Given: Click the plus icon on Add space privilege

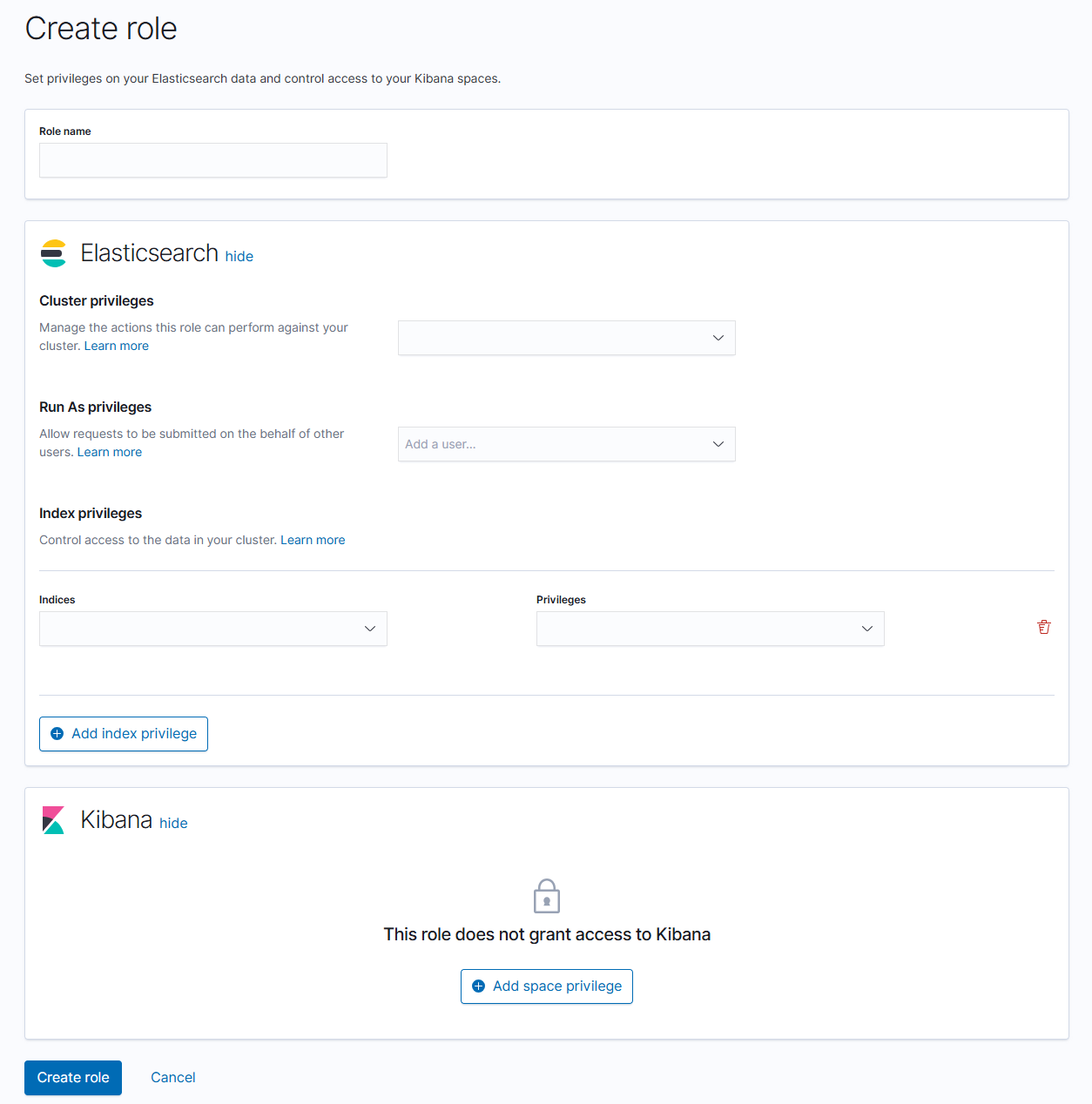Looking at the screenshot, I should pyautogui.click(x=478, y=986).
